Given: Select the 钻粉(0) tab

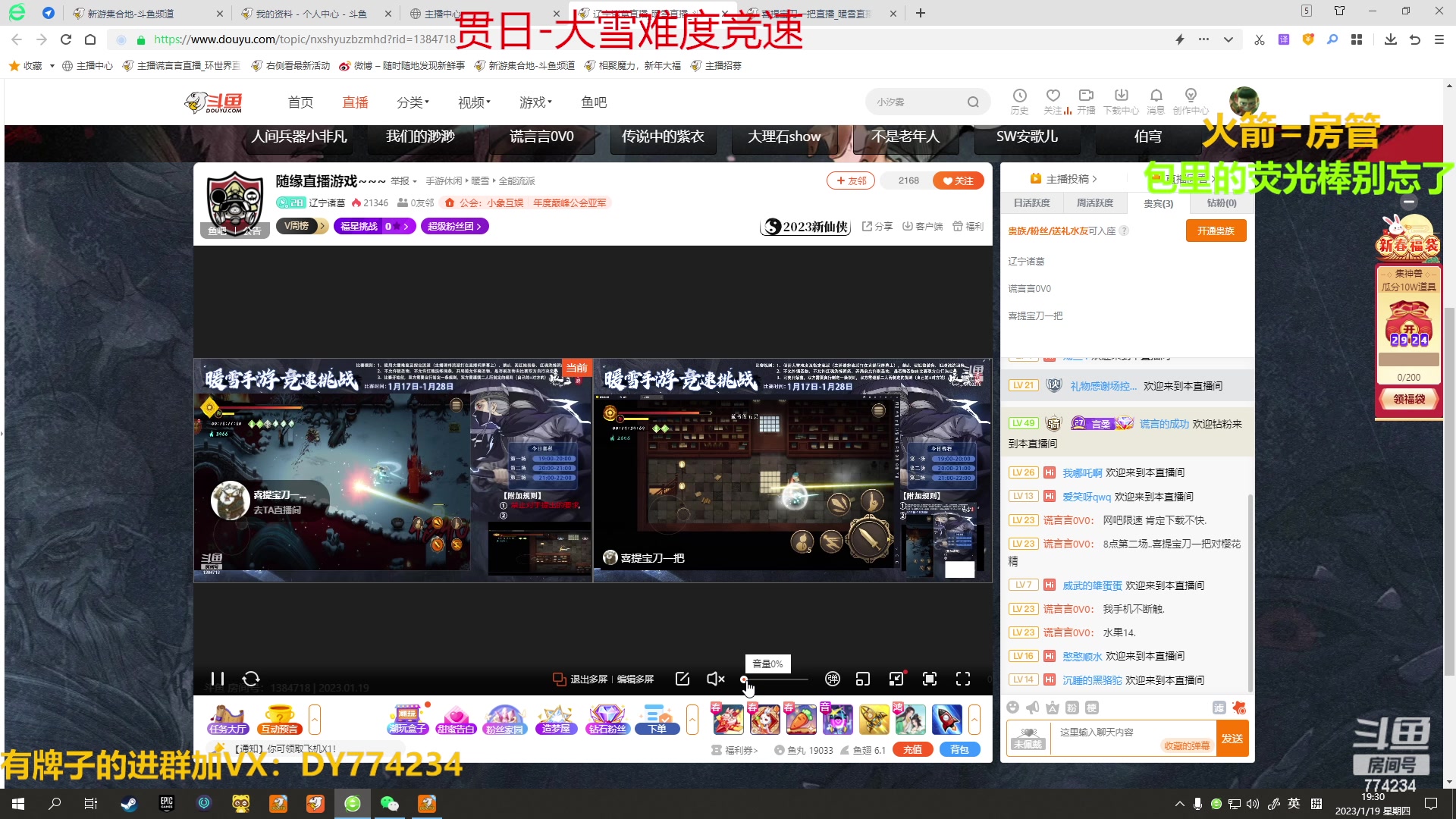Looking at the screenshot, I should [1222, 203].
